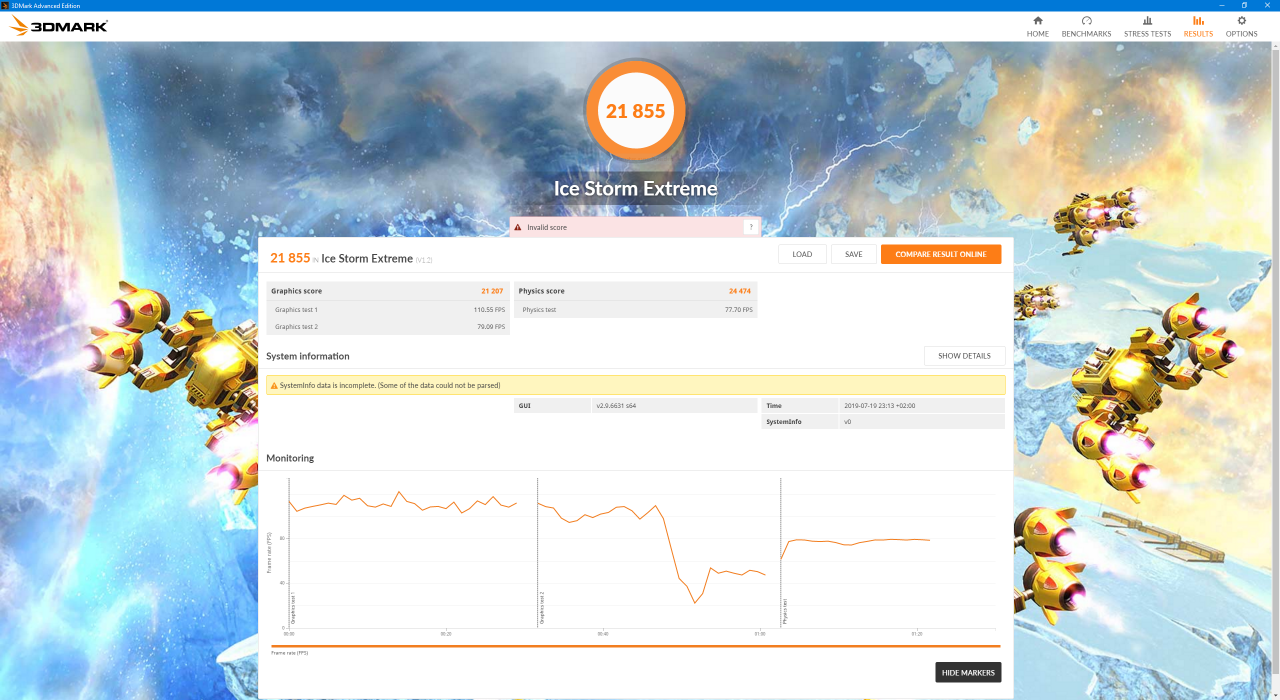Click the large 21 855 score circle
The image size is (1280, 700).
635,111
